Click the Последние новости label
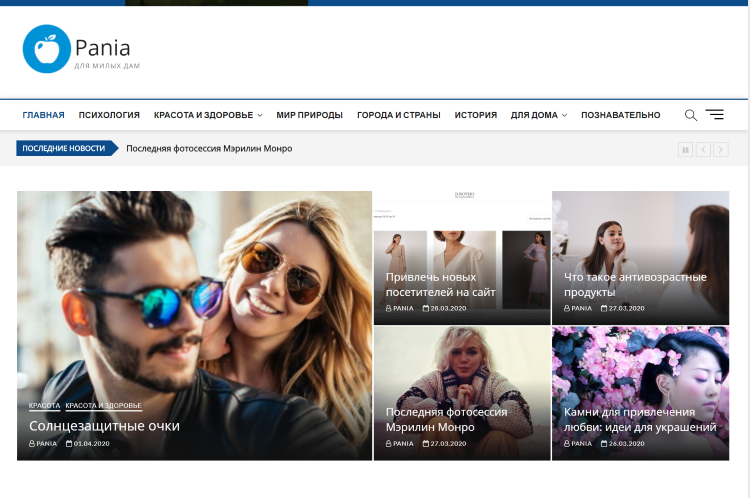The width and height of the screenshot is (750, 498). coord(63,148)
